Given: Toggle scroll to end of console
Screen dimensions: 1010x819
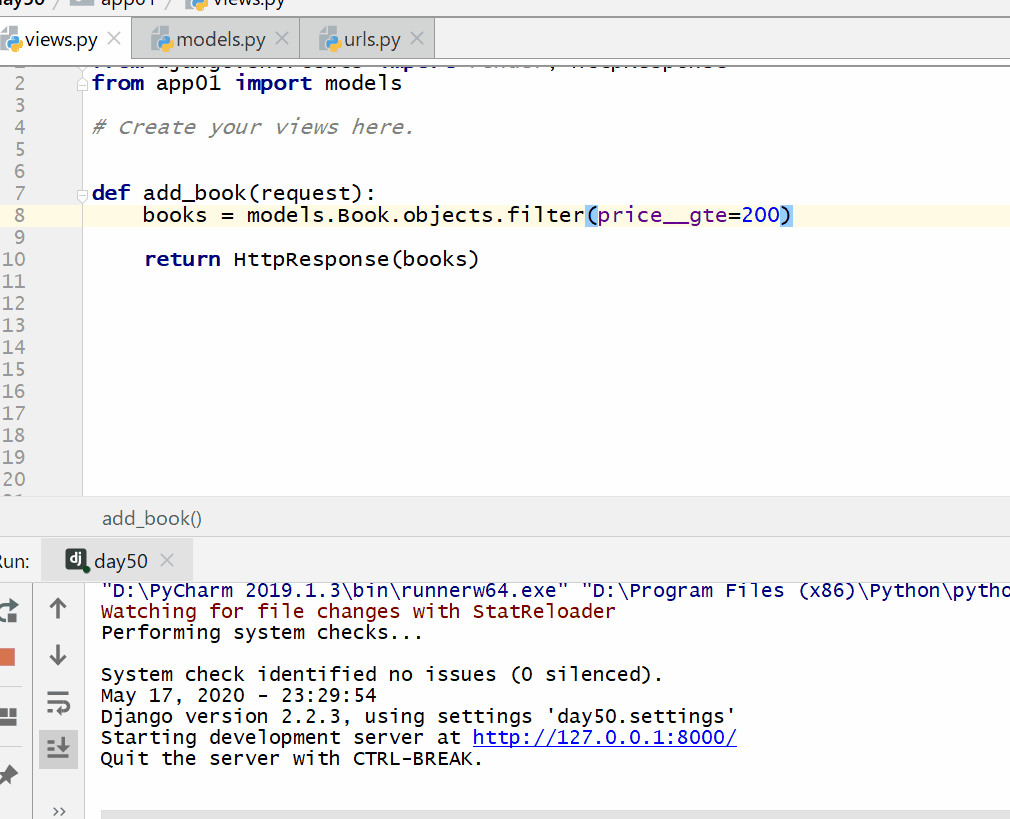Looking at the screenshot, I should (58, 748).
